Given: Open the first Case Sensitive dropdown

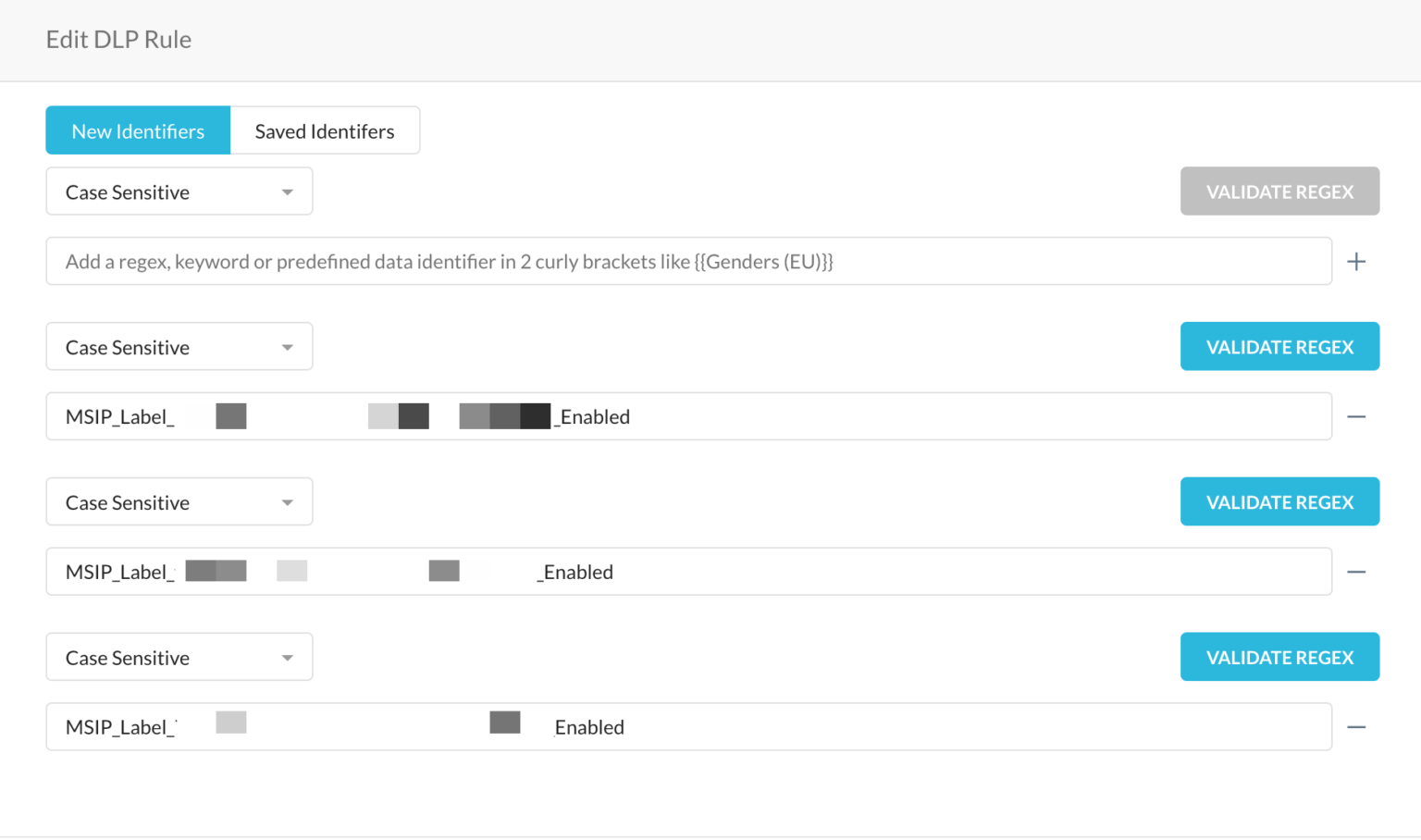Looking at the screenshot, I should click(179, 191).
